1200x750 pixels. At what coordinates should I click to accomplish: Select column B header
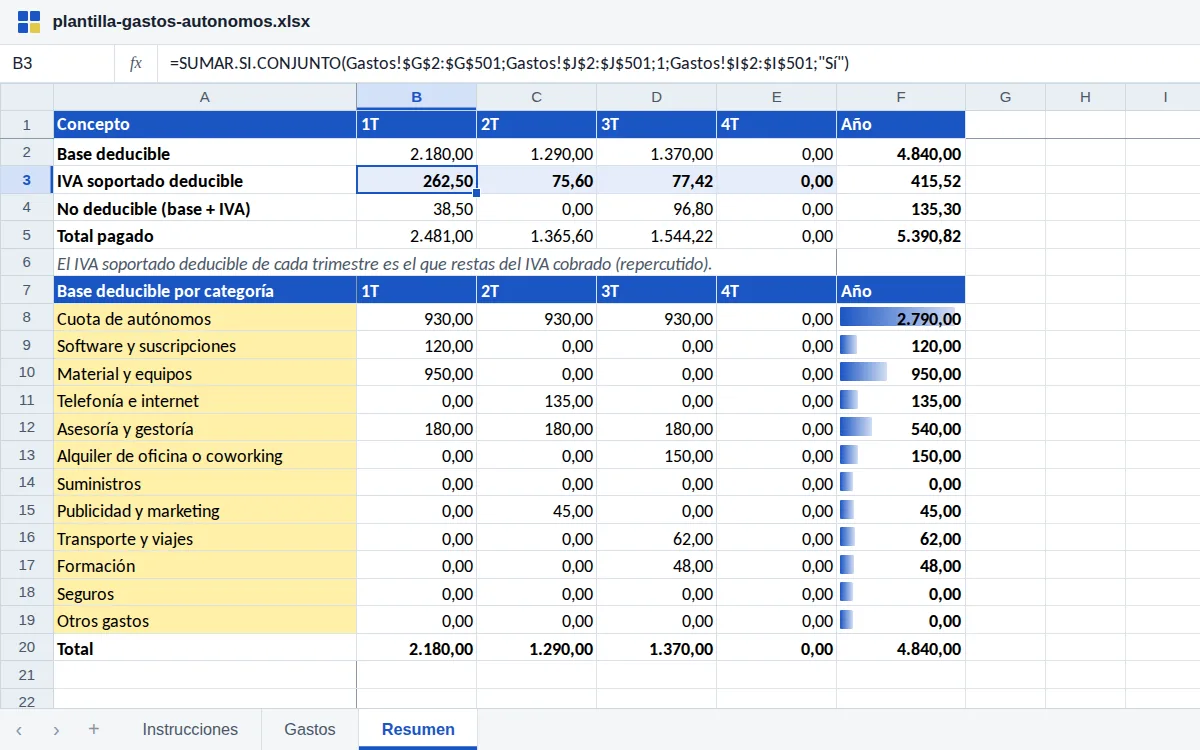coord(416,97)
